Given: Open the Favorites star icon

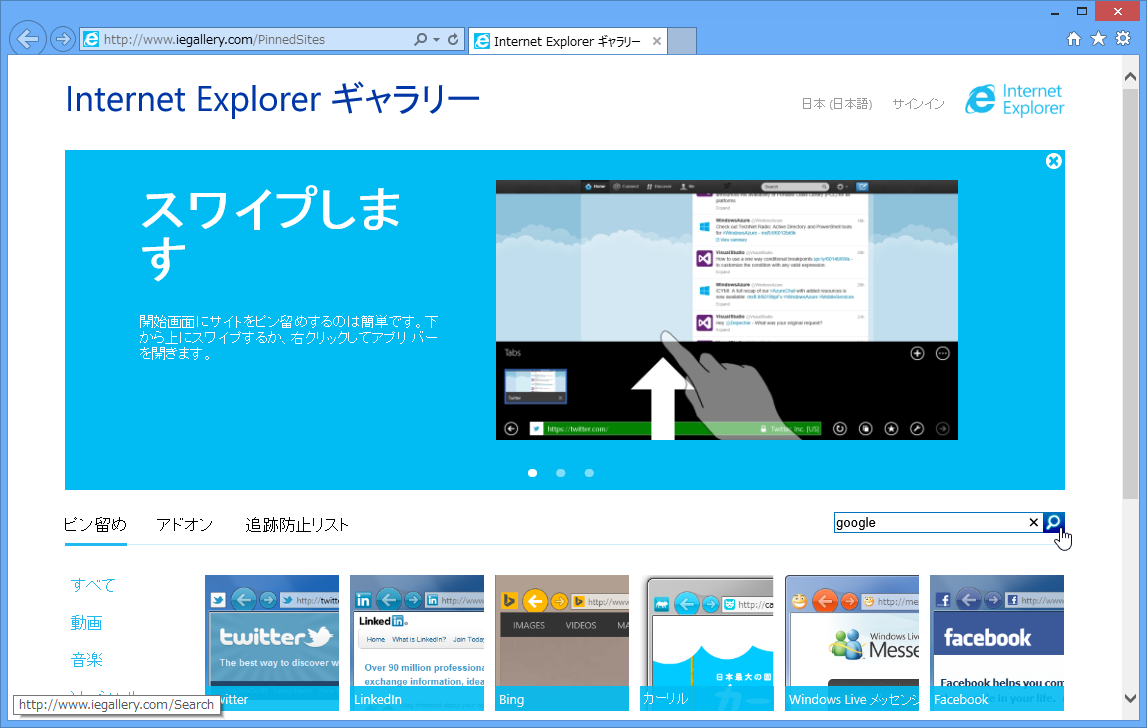Looking at the screenshot, I should pyautogui.click(x=1098, y=39).
